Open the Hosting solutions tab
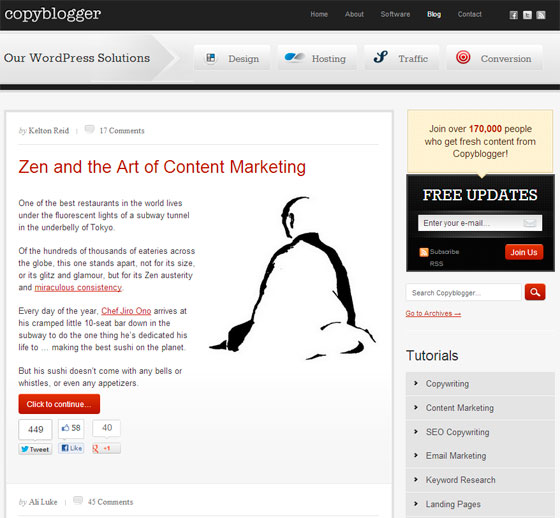The image size is (560, 518). [x=317, y=58]
